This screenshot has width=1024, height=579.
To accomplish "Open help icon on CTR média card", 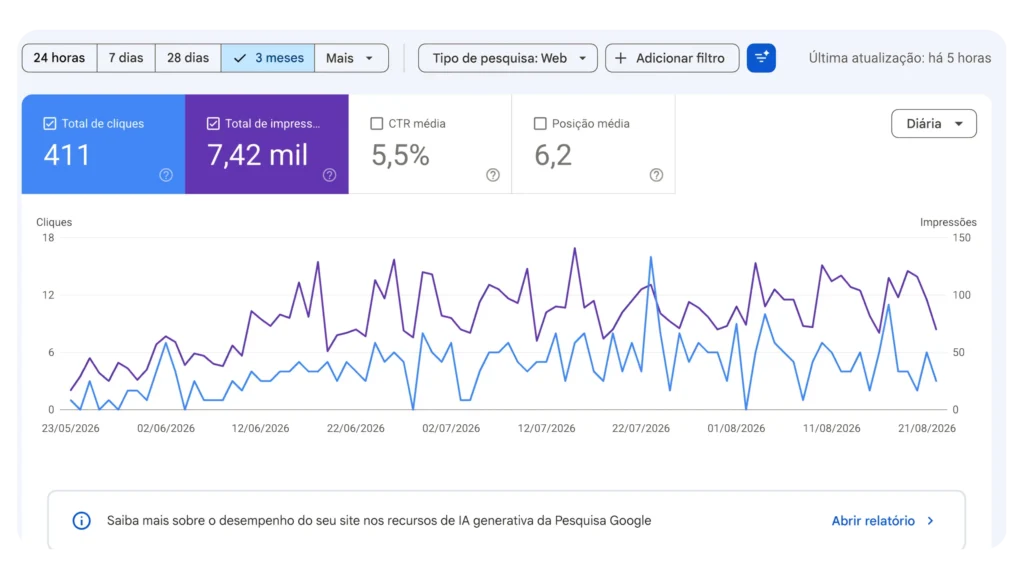I will pyautogui.click(x=493, y=175).
